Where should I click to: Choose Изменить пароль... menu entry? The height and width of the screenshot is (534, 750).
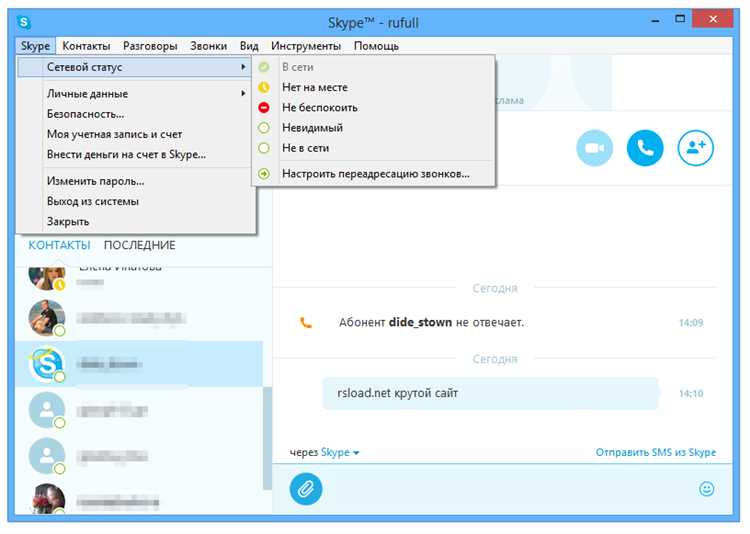click(x=134, y=181)
